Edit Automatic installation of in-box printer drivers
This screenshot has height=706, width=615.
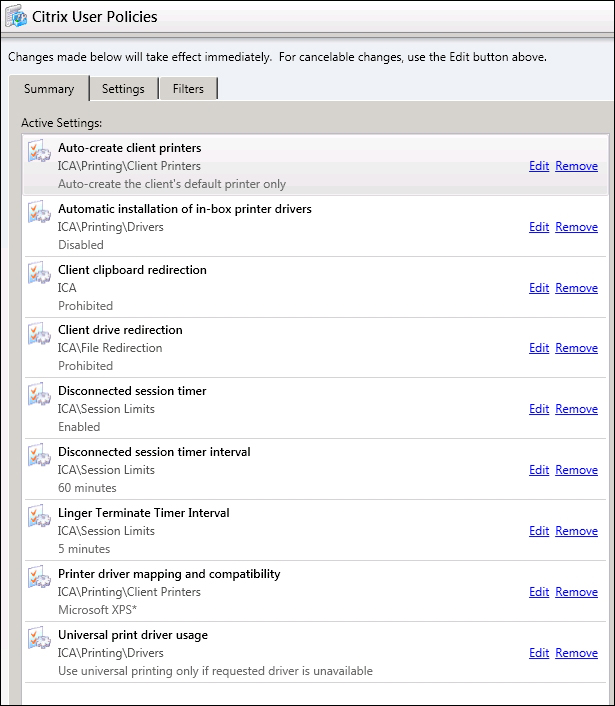point(539,227)
